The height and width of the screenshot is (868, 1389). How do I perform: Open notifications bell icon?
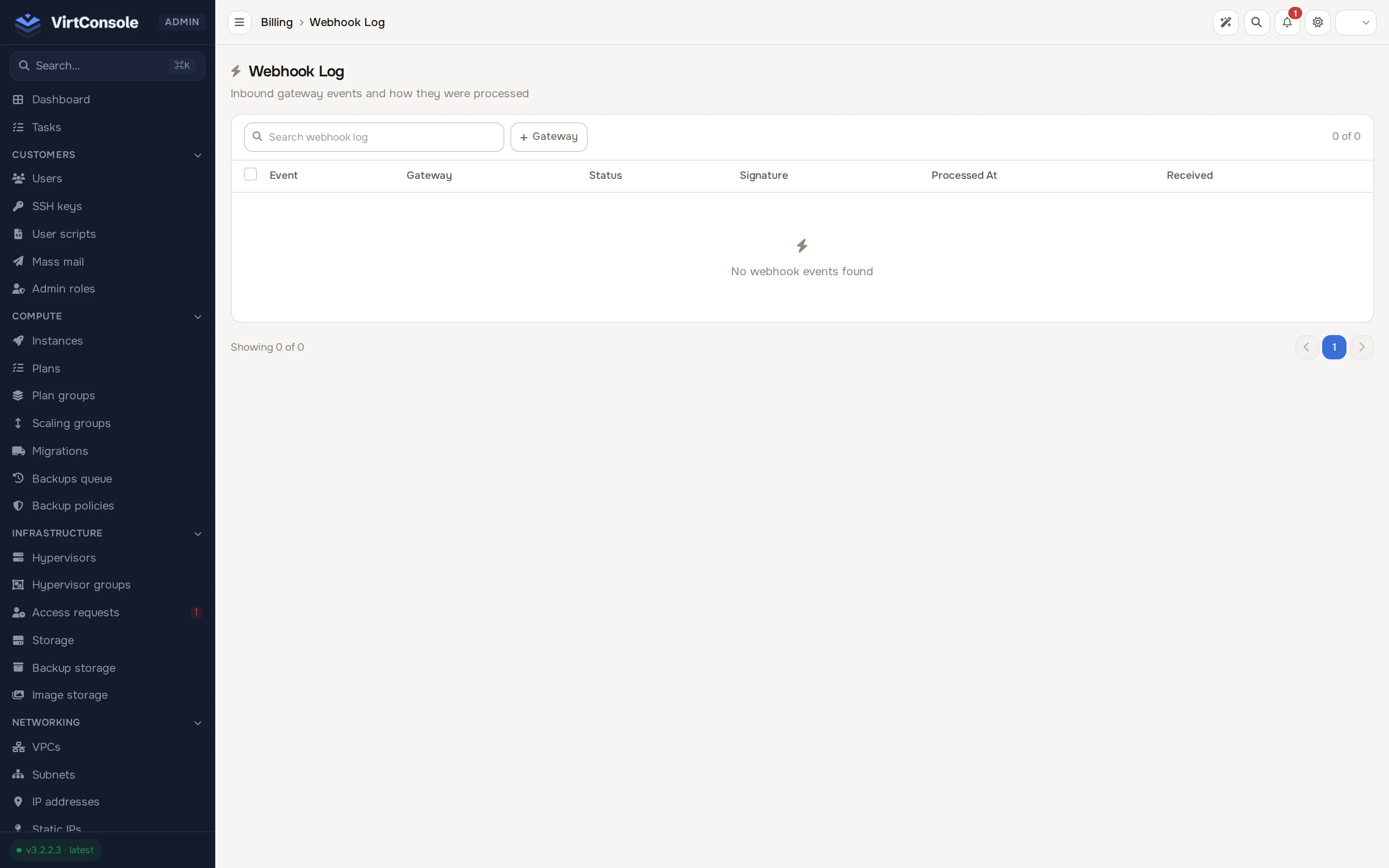[1287, 23]
